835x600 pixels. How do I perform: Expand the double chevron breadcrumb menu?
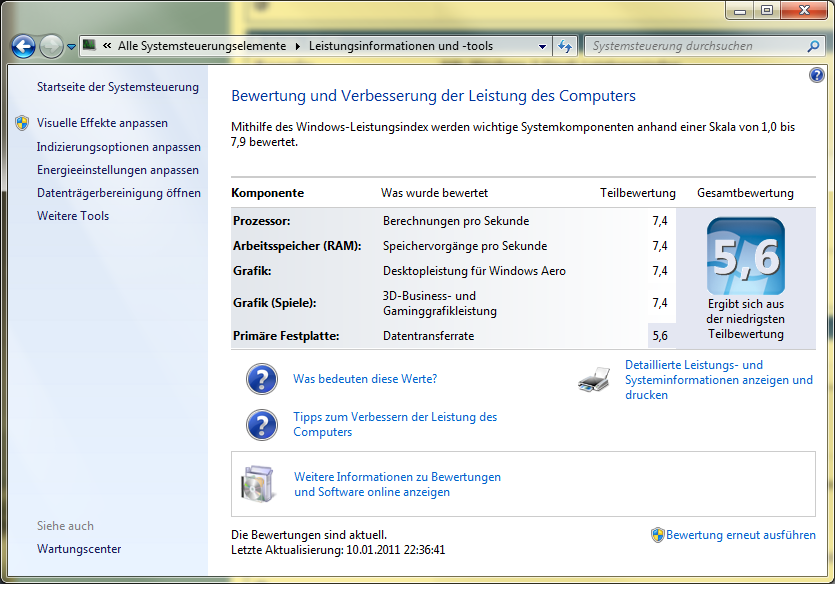pos(107,46)
